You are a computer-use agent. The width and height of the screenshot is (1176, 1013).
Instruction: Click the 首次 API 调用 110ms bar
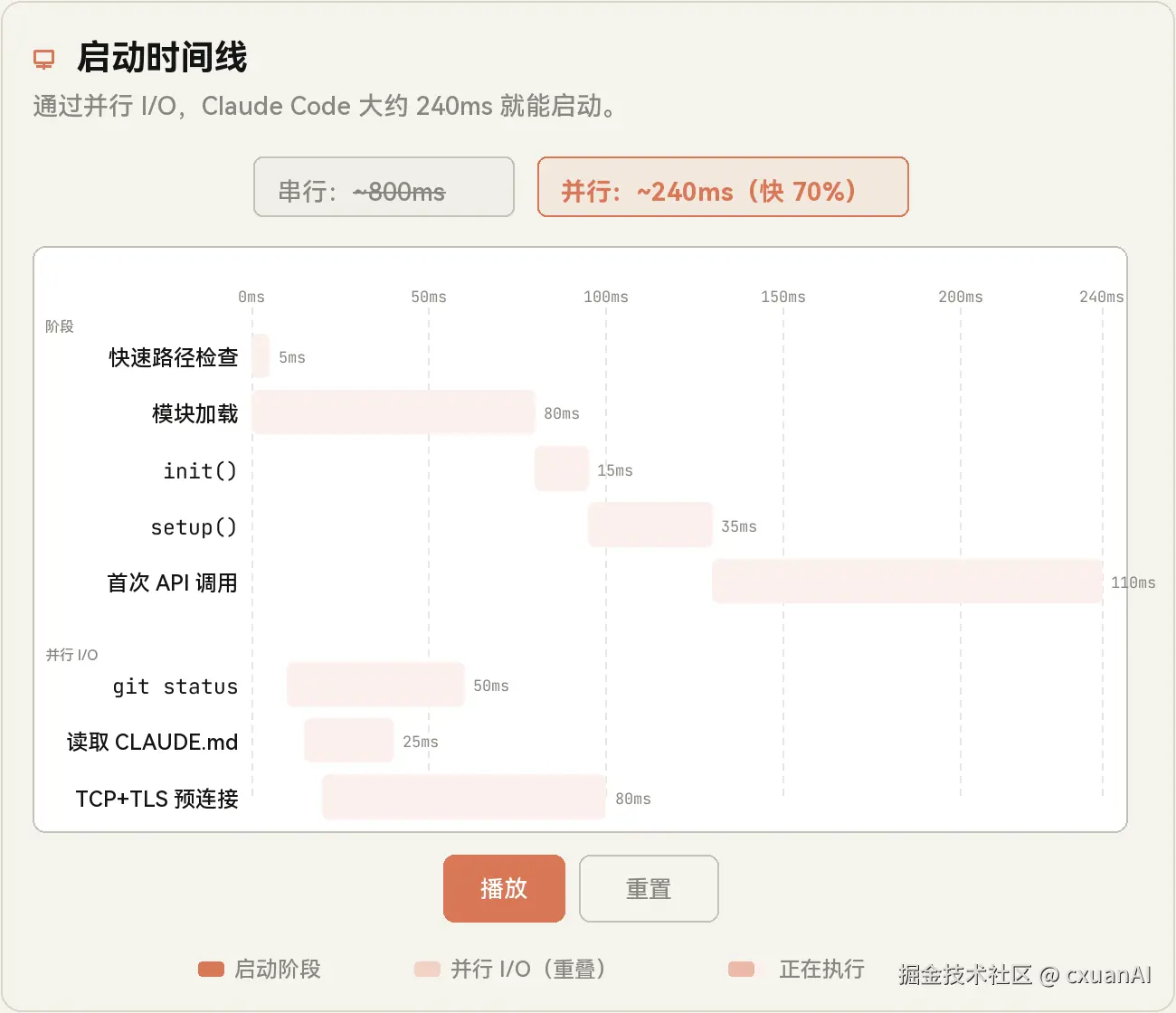click(907, 581)
